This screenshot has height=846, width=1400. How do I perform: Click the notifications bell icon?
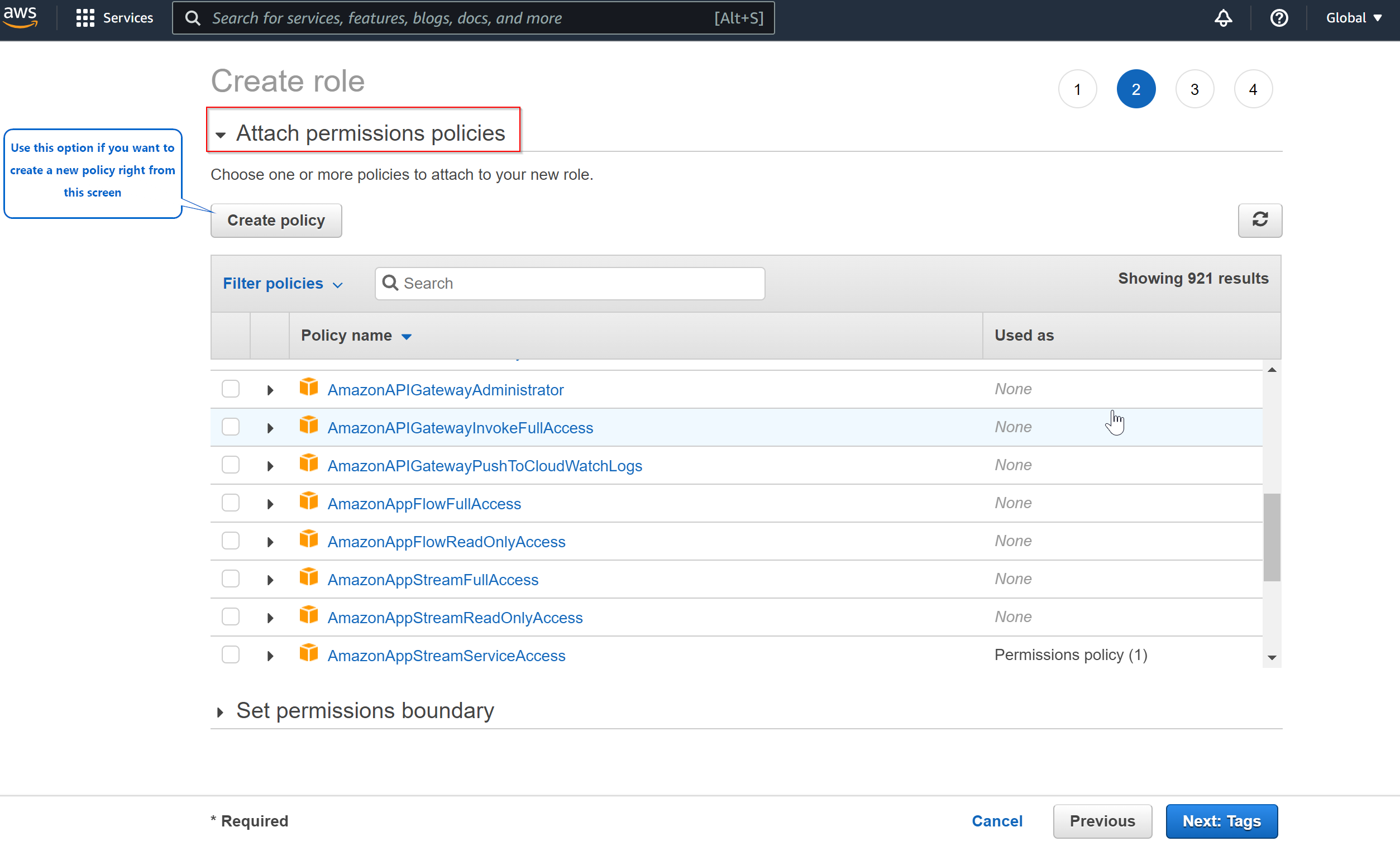[1224, 18]
